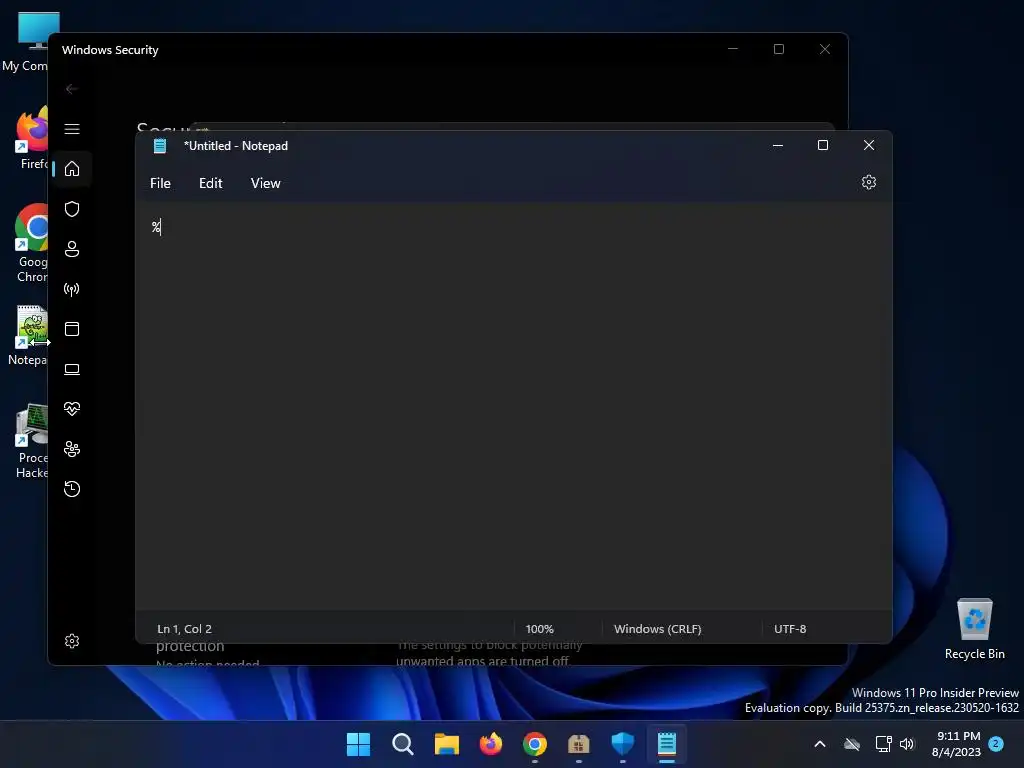This screenshot has height=768, width=1024.
Task: Select the Recycle Bin desktop icon
Action: coord(974,628)
